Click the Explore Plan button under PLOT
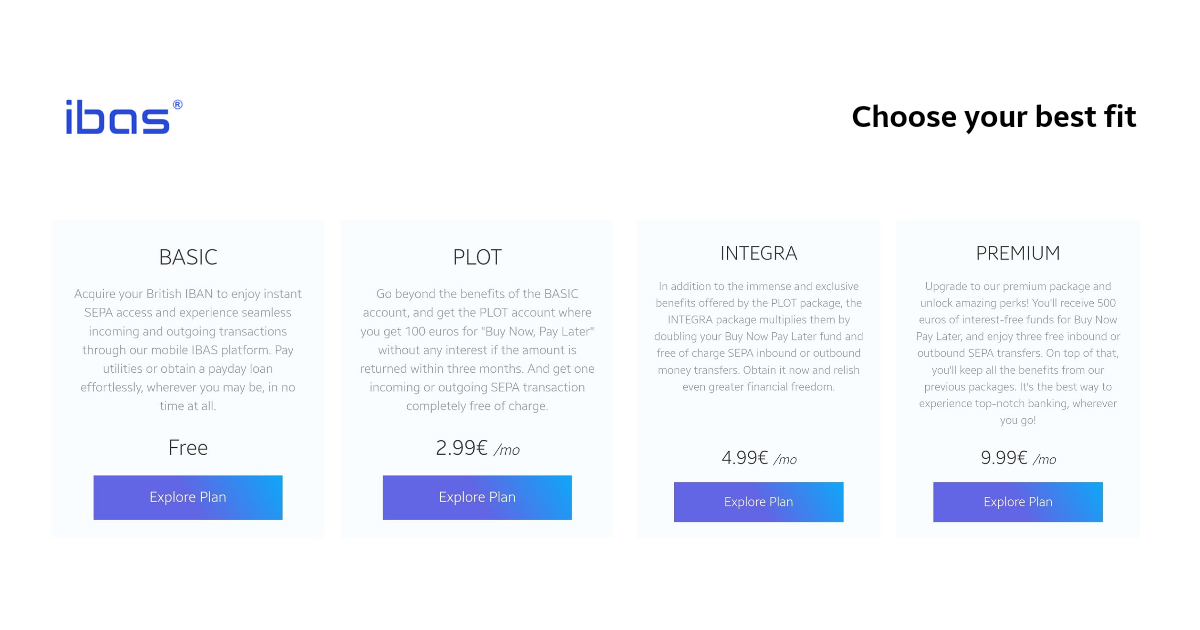The width and height of the screenshot is (1200, 630). coord(477,497)
